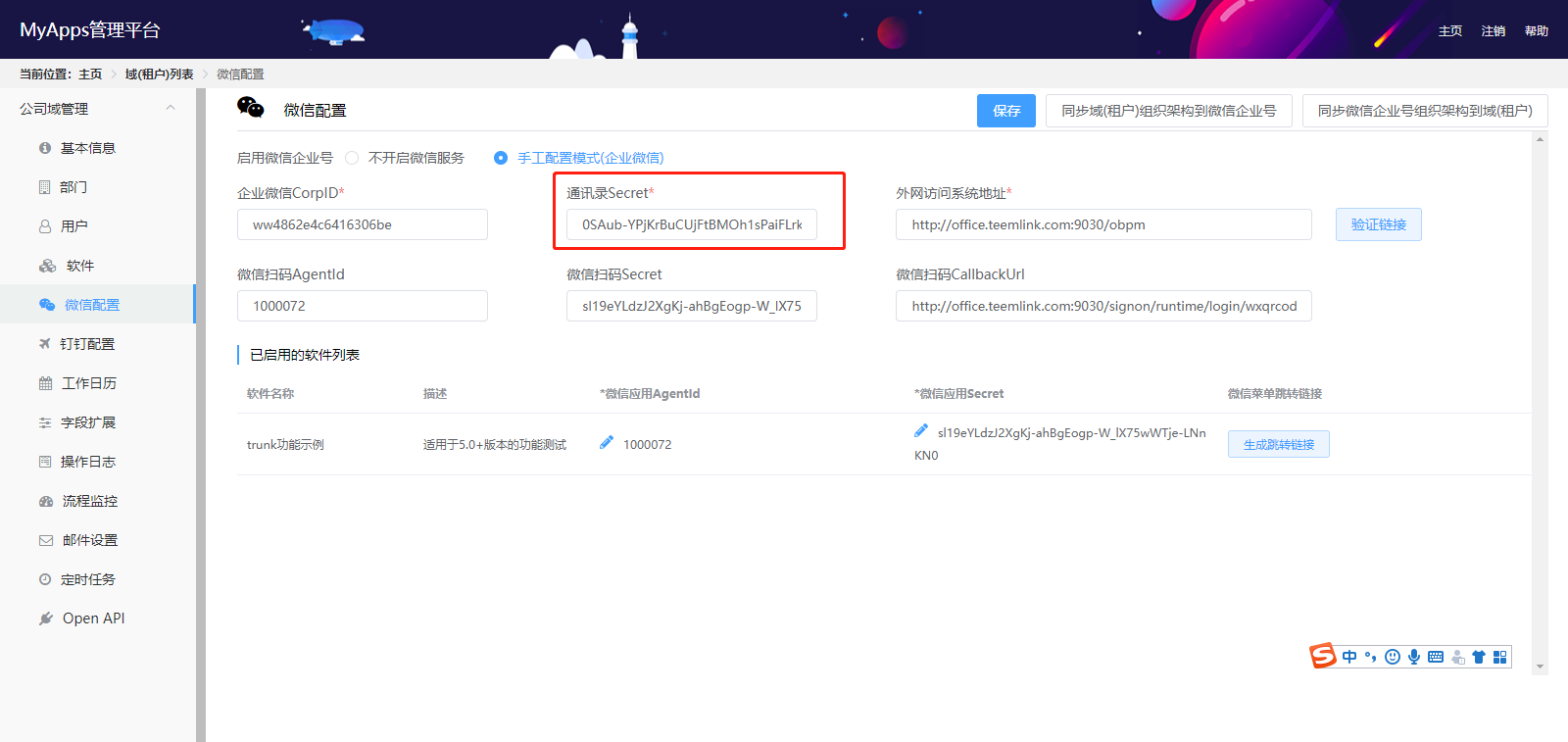Click the microphone icon in the IME toolbar

click(1414, 657)
